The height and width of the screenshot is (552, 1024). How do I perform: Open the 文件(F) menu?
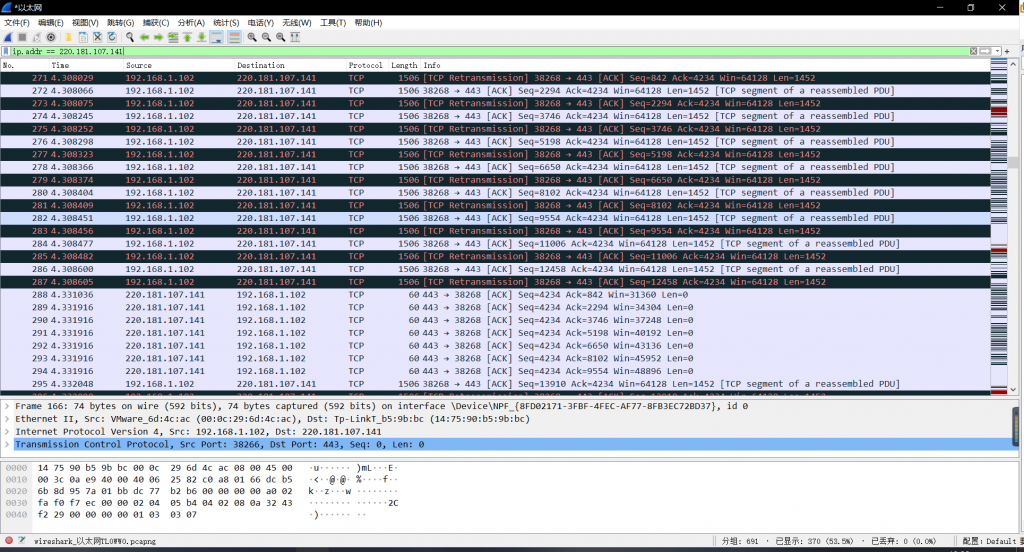coord(17,23)
